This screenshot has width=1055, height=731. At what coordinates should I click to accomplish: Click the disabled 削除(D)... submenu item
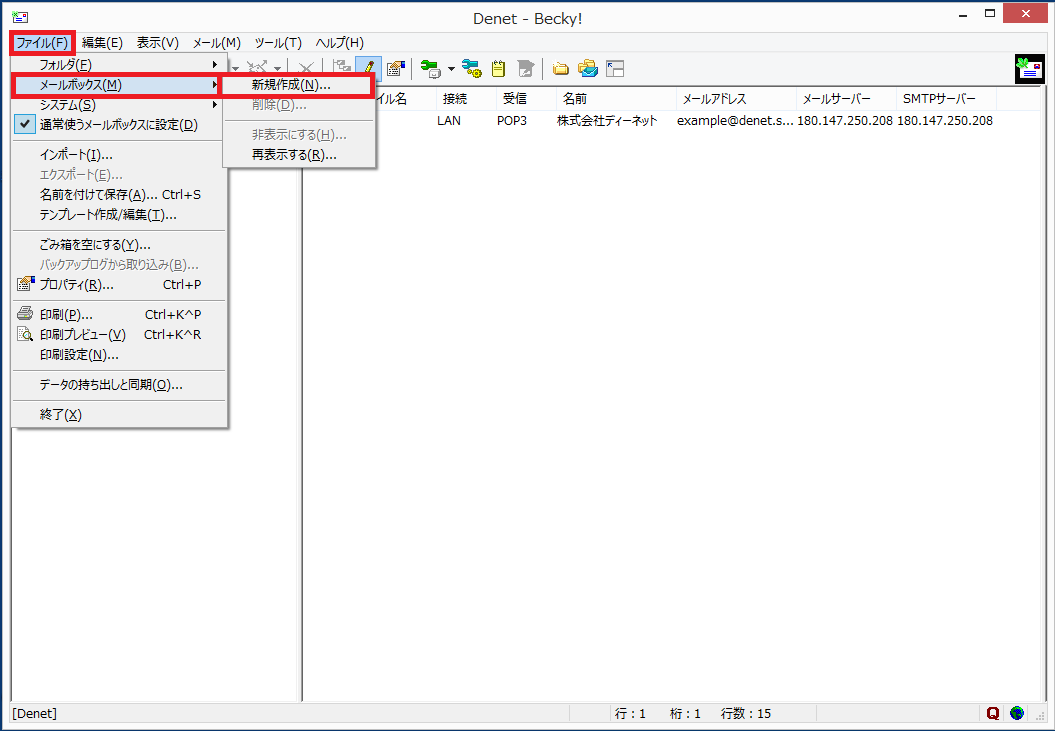click(x=299, y=105)
